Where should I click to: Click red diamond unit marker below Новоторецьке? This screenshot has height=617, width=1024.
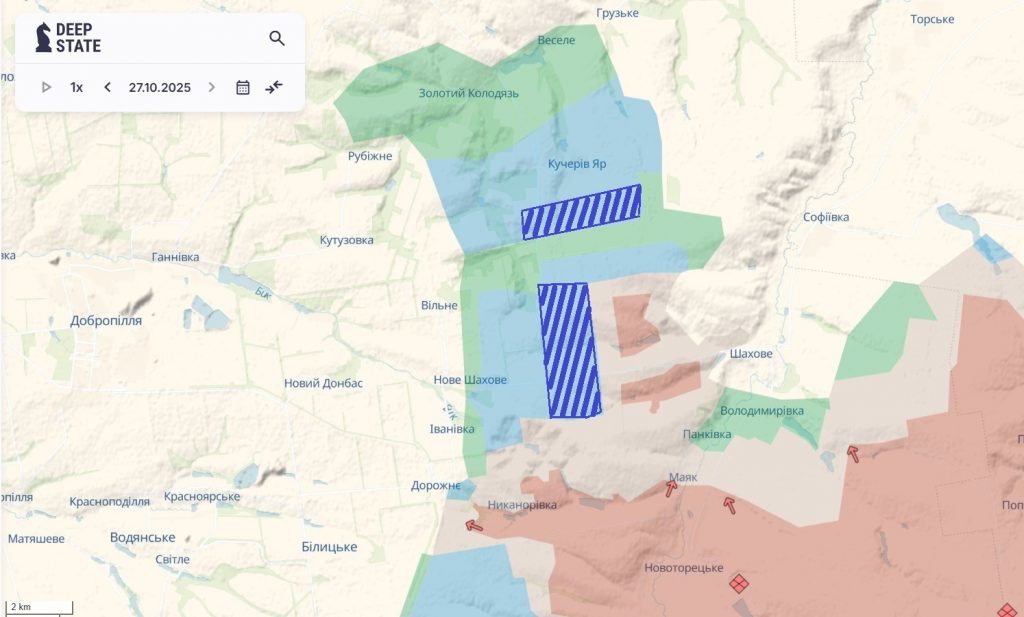click(x=739, y=583)
